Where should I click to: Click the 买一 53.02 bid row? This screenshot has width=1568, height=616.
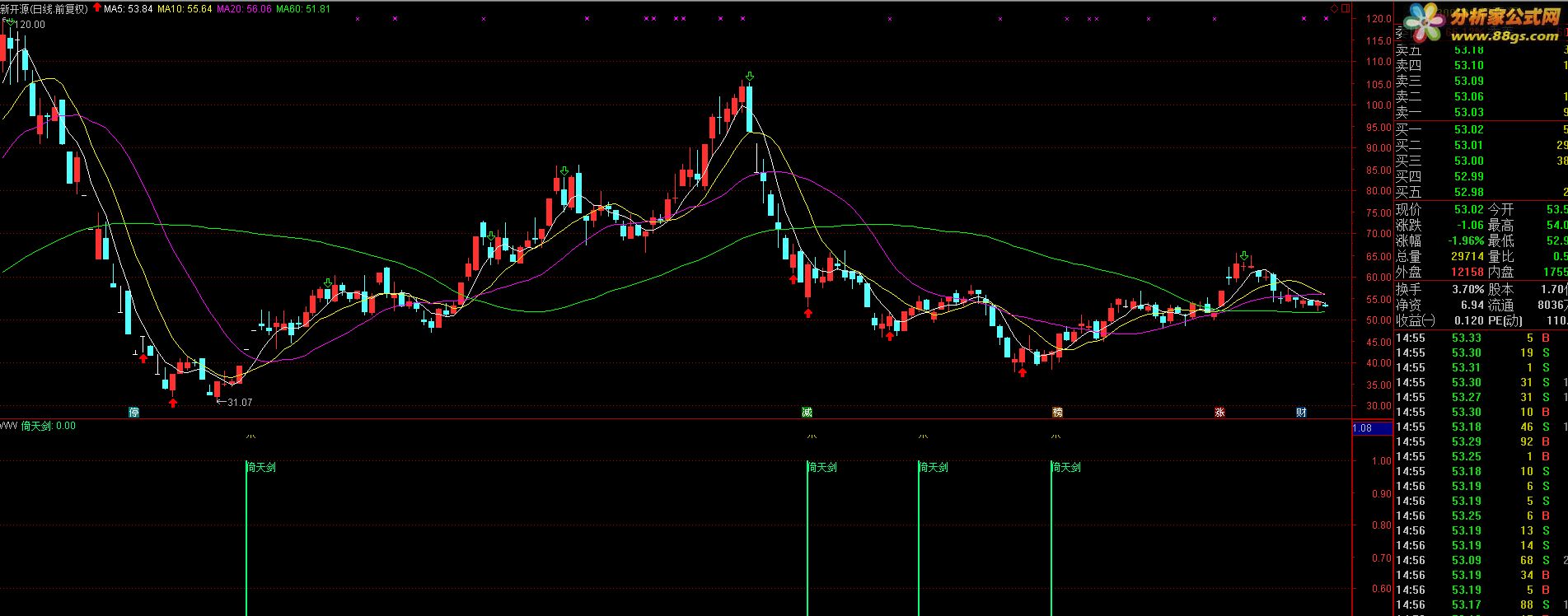click(x=1481, y=129)
